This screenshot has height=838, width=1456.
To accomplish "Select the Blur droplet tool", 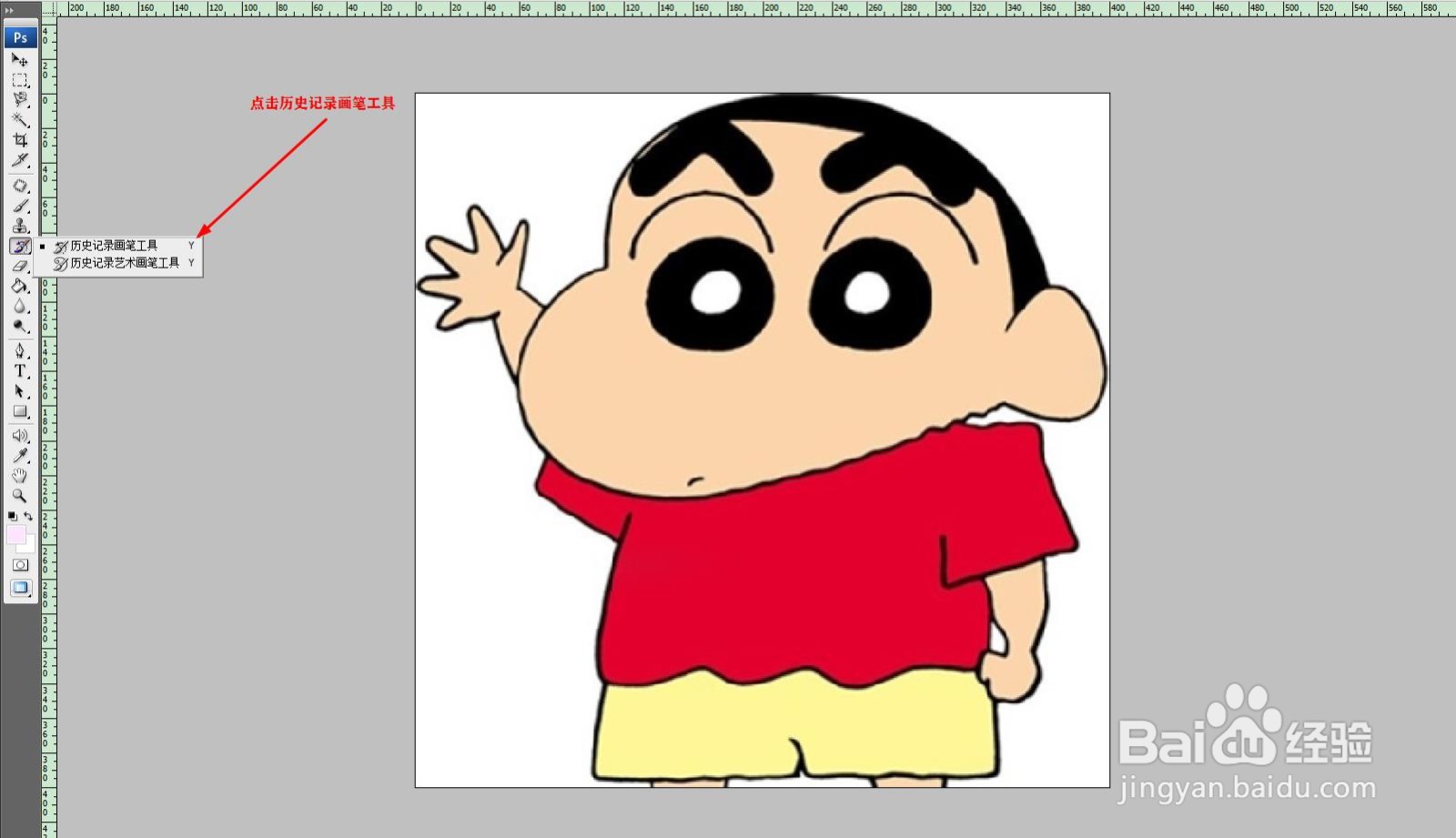I will (x=20, y=306).
